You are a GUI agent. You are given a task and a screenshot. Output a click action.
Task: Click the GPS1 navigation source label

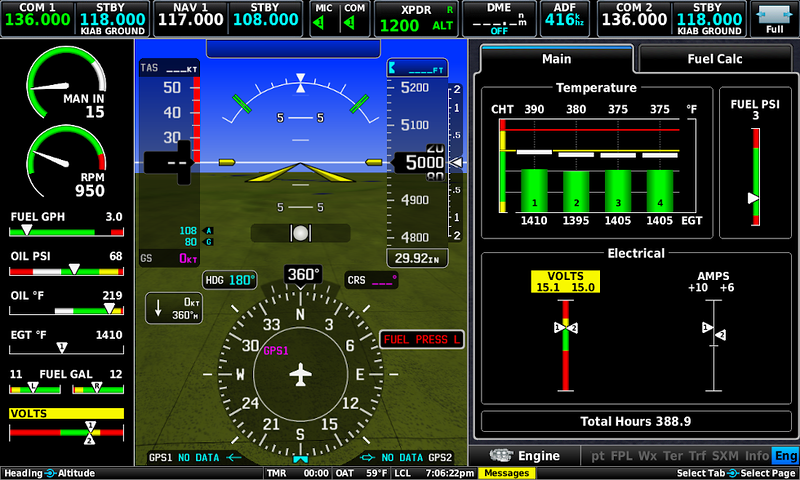[276, 350]
